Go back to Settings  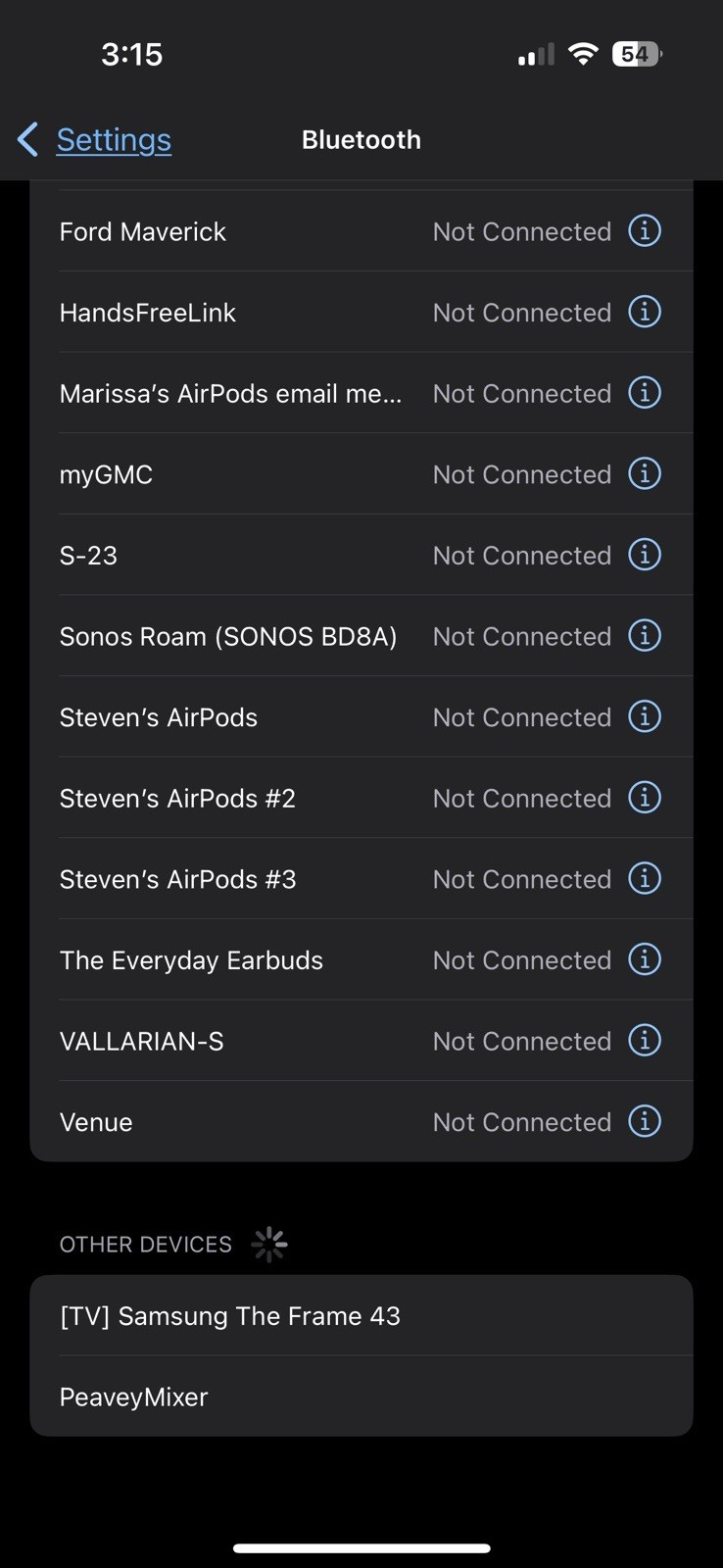pyautogui.click(x=114, y=139)
